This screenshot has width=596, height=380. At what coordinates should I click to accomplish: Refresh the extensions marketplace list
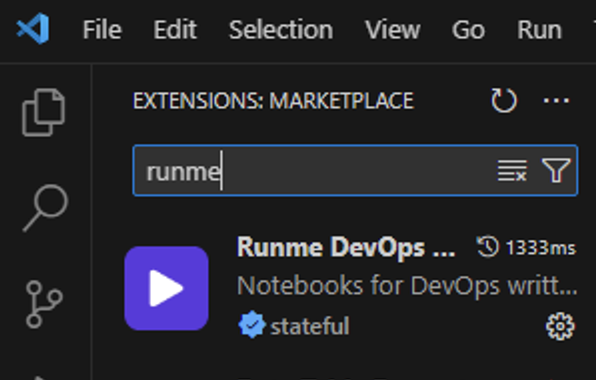click(504, 101)
